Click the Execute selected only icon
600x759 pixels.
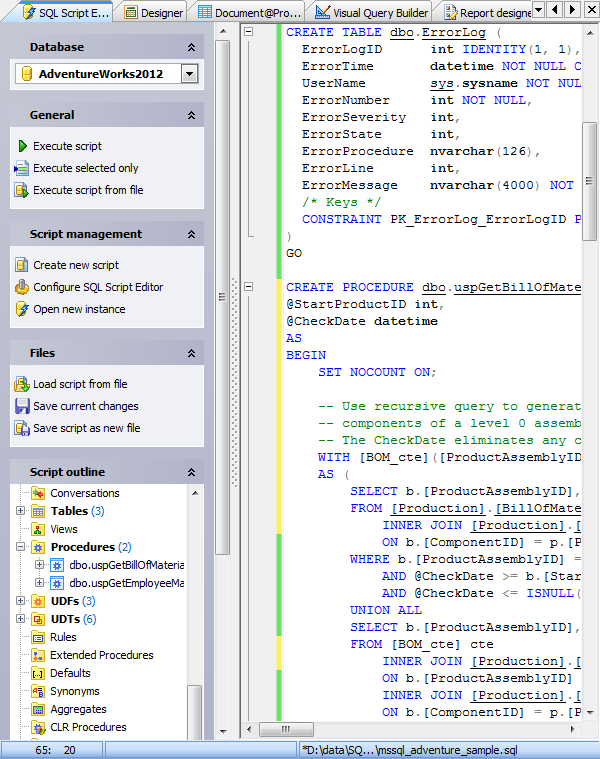click(x=22, y=168)
